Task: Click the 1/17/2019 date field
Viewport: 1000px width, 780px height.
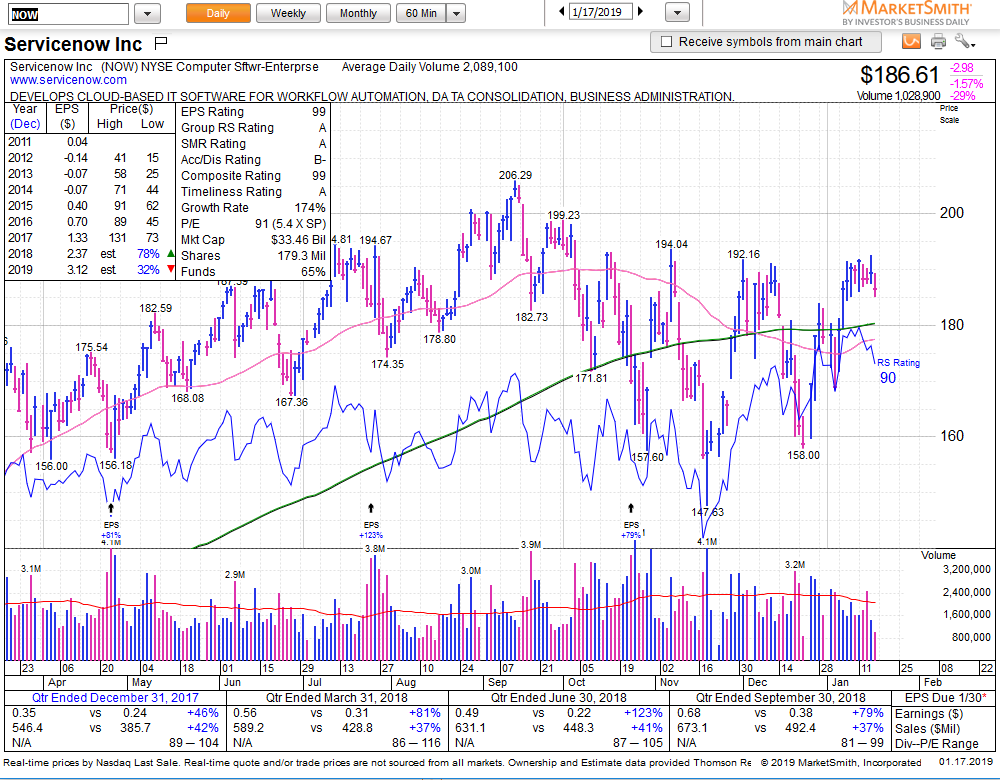Action: [601, 11]
